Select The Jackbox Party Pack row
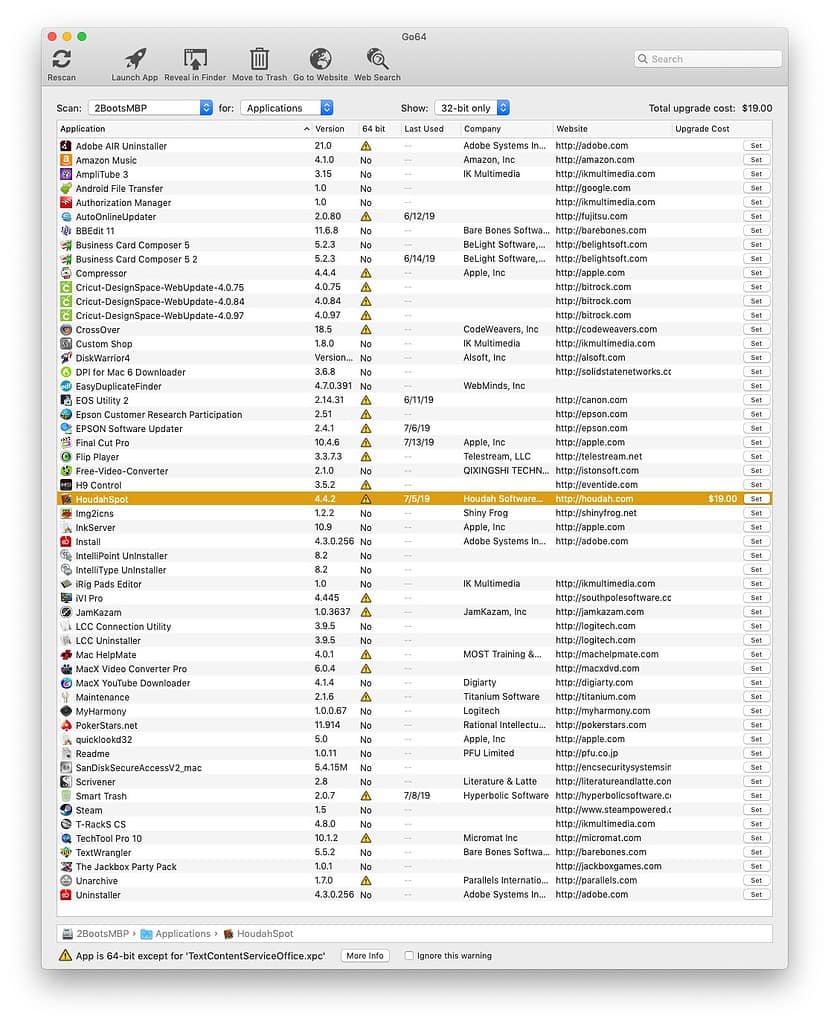Viewport: 828px width, 1024px height. pyautogui.click(x=414, y=867)
